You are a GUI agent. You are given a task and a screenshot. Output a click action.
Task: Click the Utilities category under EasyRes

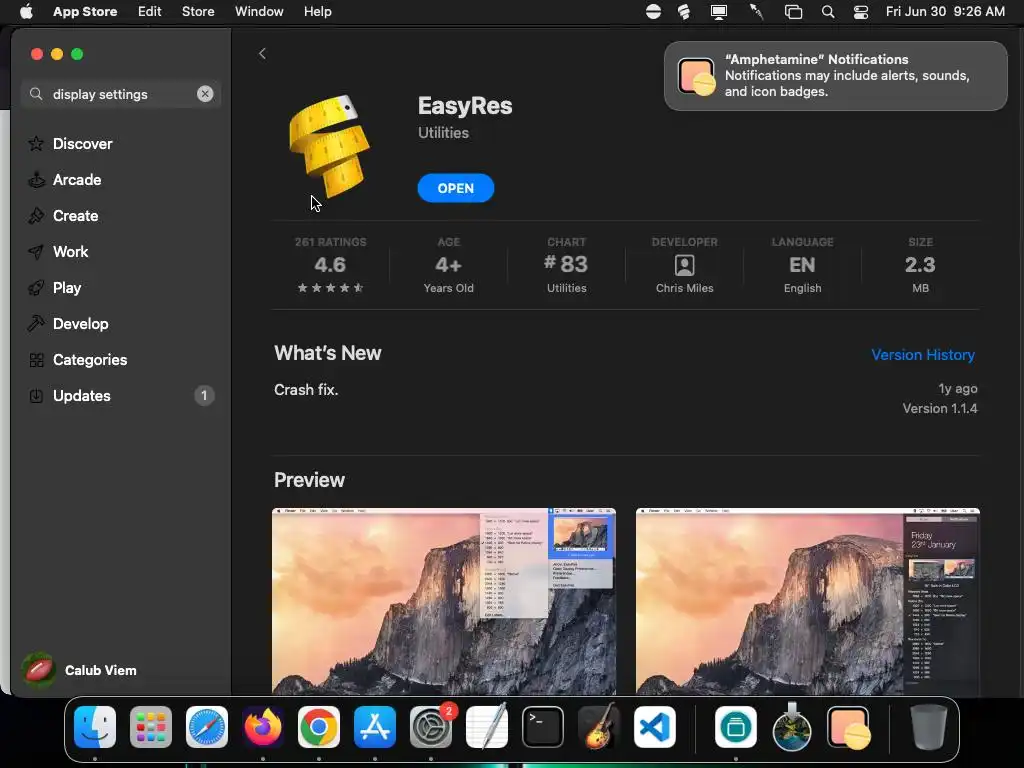click(443, 133)
